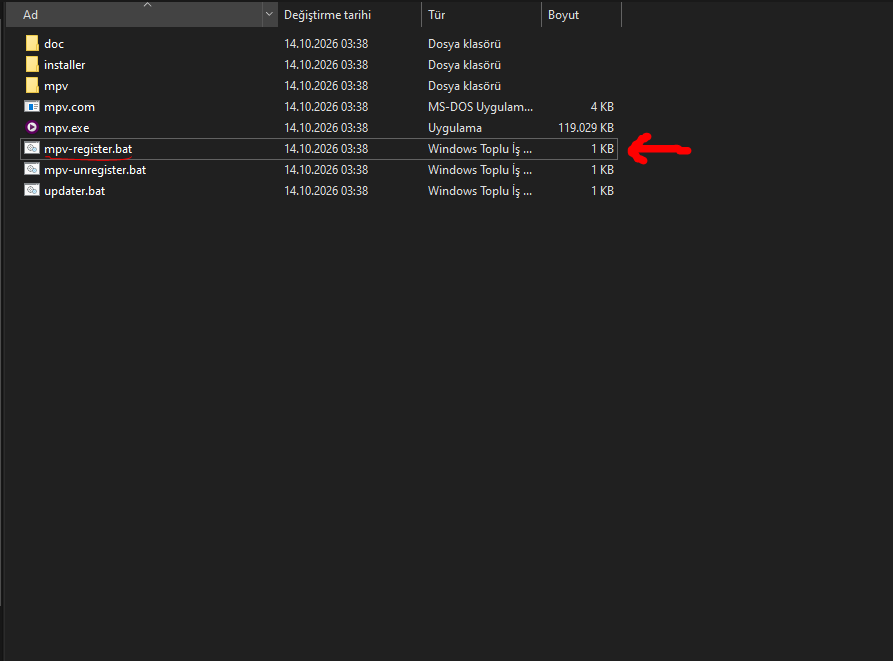Image resolution: width=893 pixels, height=661 pixels.
Task: Click Windows Toplu İş type of mpv-register.bat
Action: tap(480, 149)
